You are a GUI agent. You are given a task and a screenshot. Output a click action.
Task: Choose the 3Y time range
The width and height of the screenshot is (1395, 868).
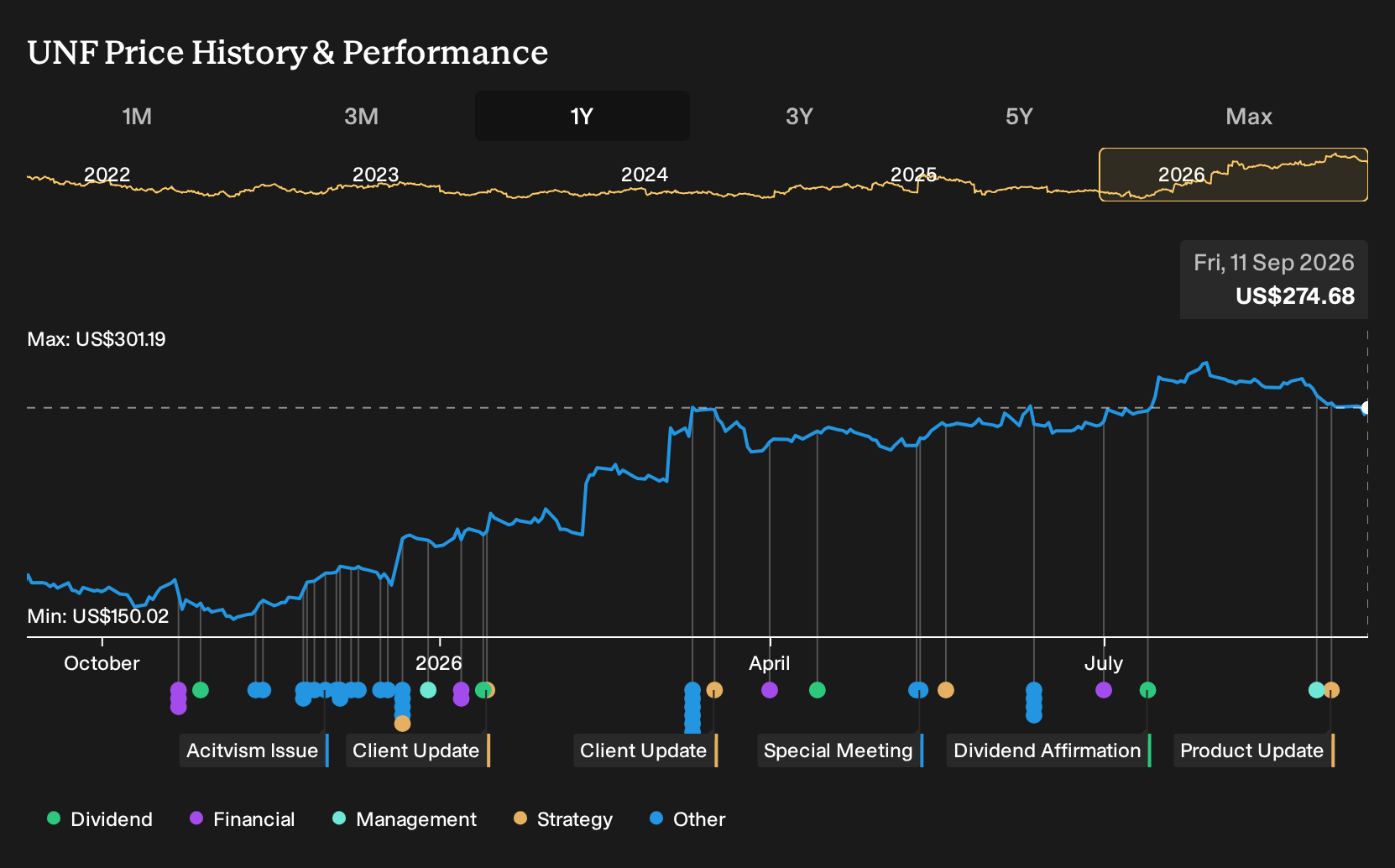(x=799, y=116)
